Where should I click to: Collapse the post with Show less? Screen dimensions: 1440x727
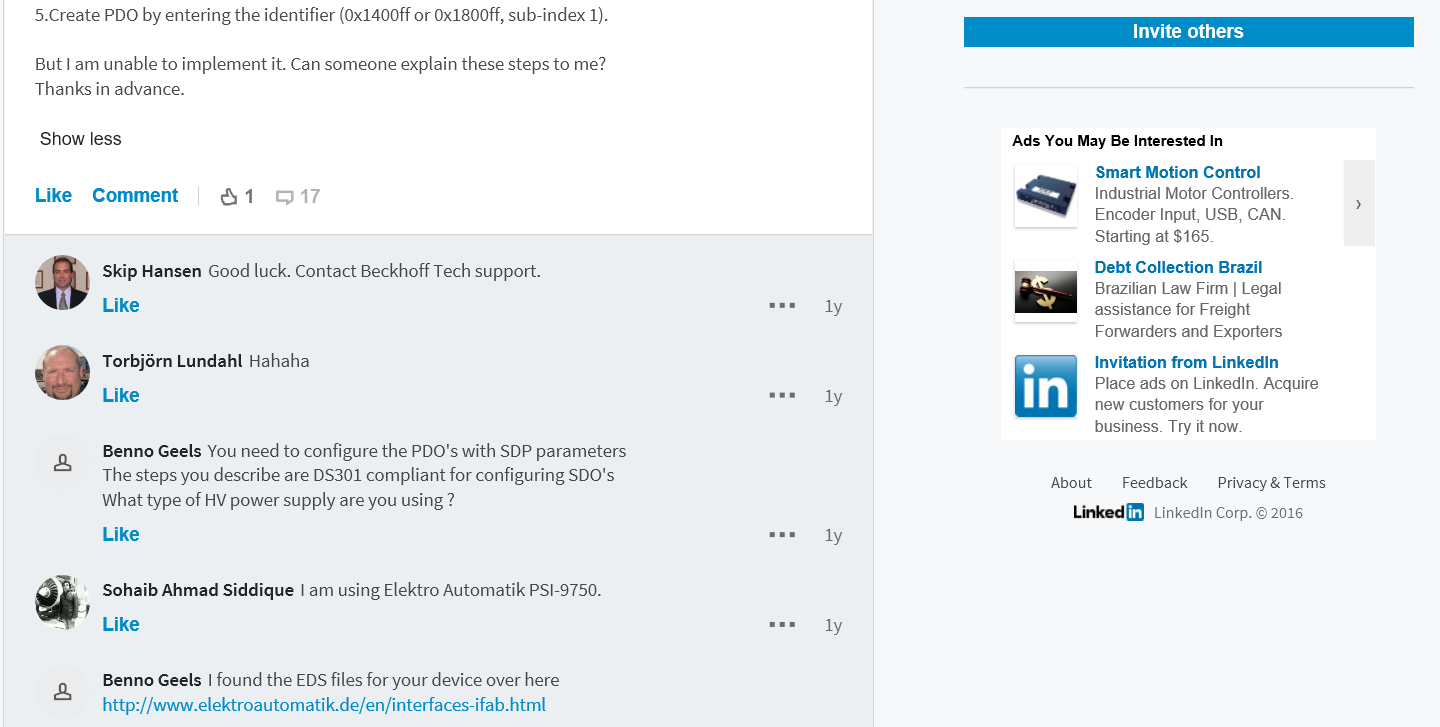point(80,139)
